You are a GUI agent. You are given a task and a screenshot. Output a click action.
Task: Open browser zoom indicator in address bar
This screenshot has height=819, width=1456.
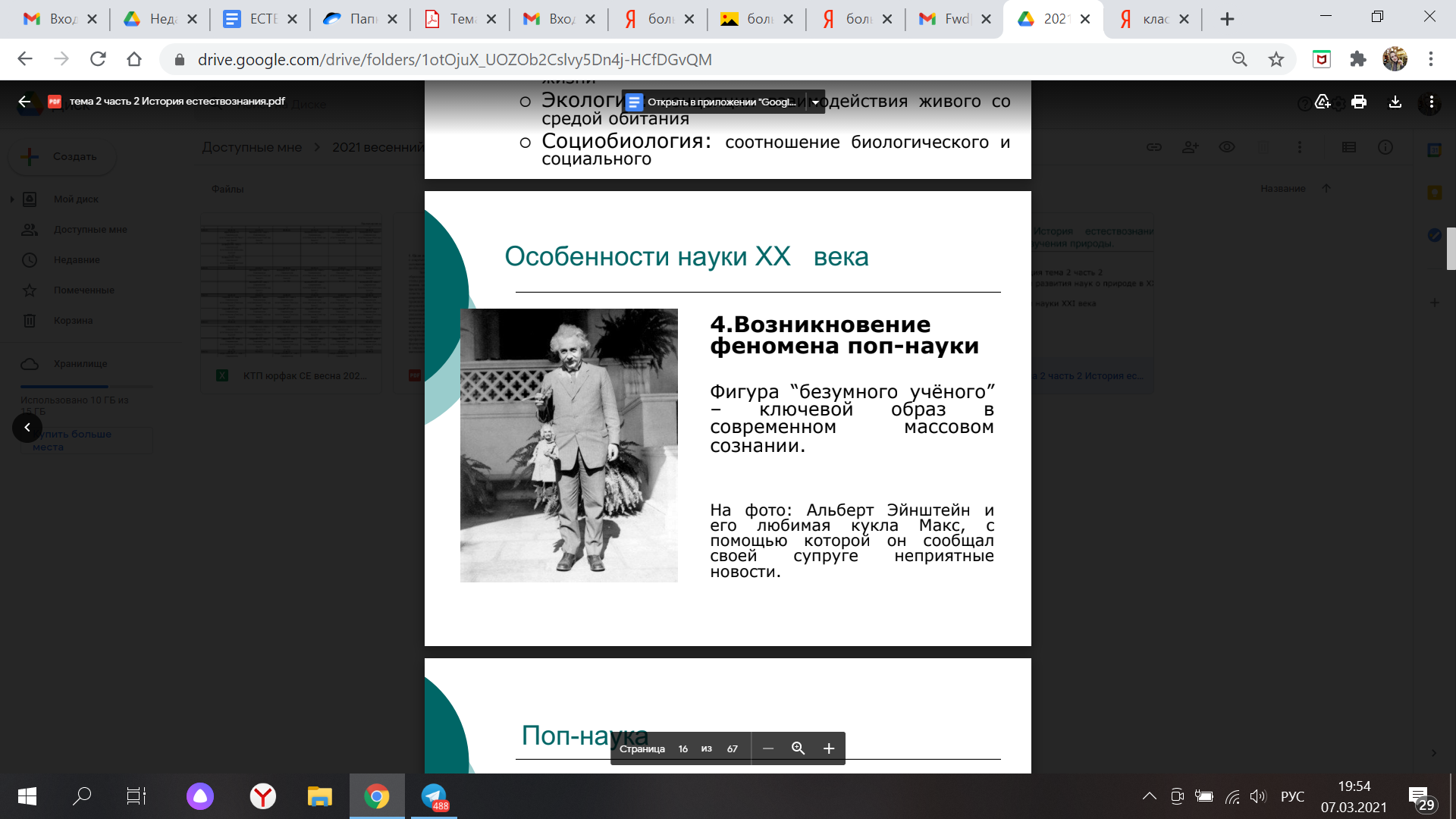1240,59
